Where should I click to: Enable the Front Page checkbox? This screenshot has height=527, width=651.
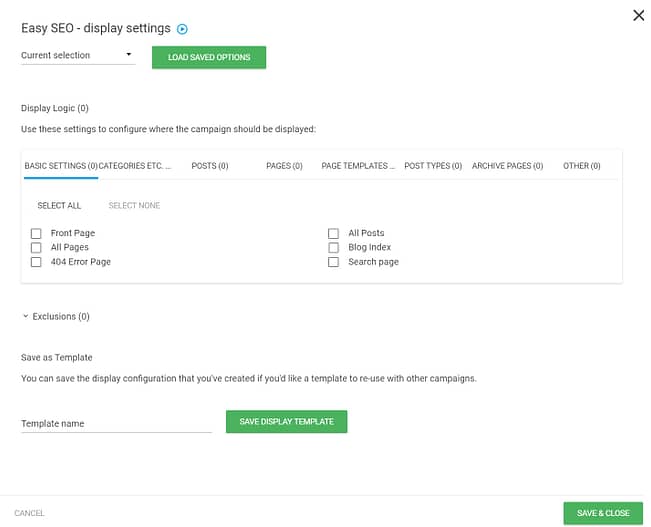click(x=36, y=233)
